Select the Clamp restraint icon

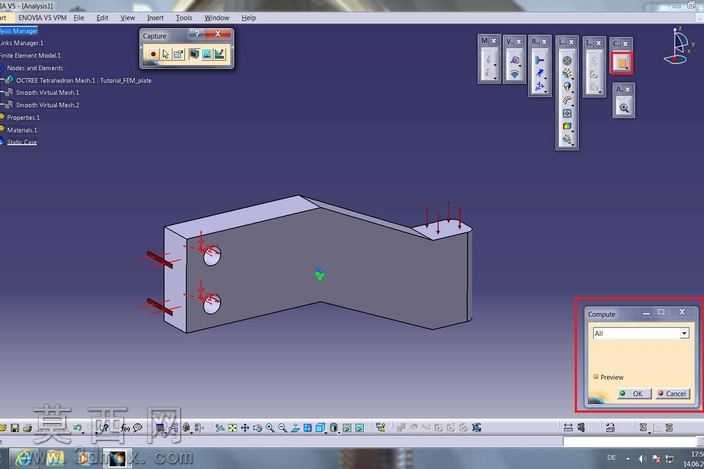pyautogui.click(x=539, y=61)
